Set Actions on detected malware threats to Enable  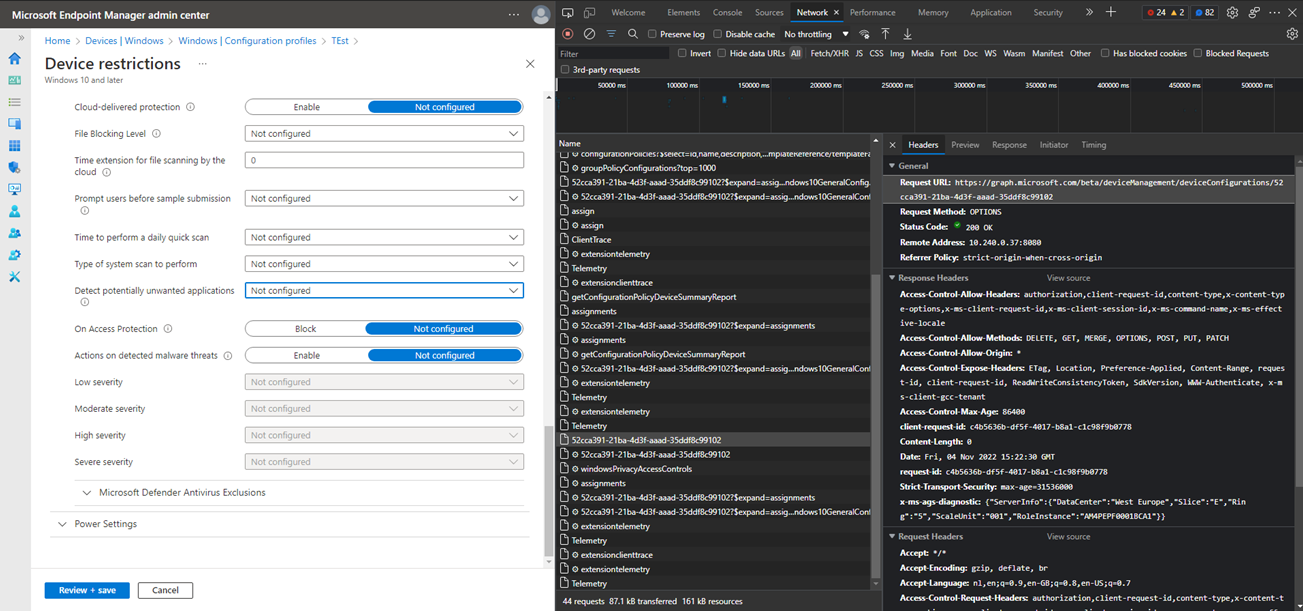pyautogui.click(x=307, y=355)
